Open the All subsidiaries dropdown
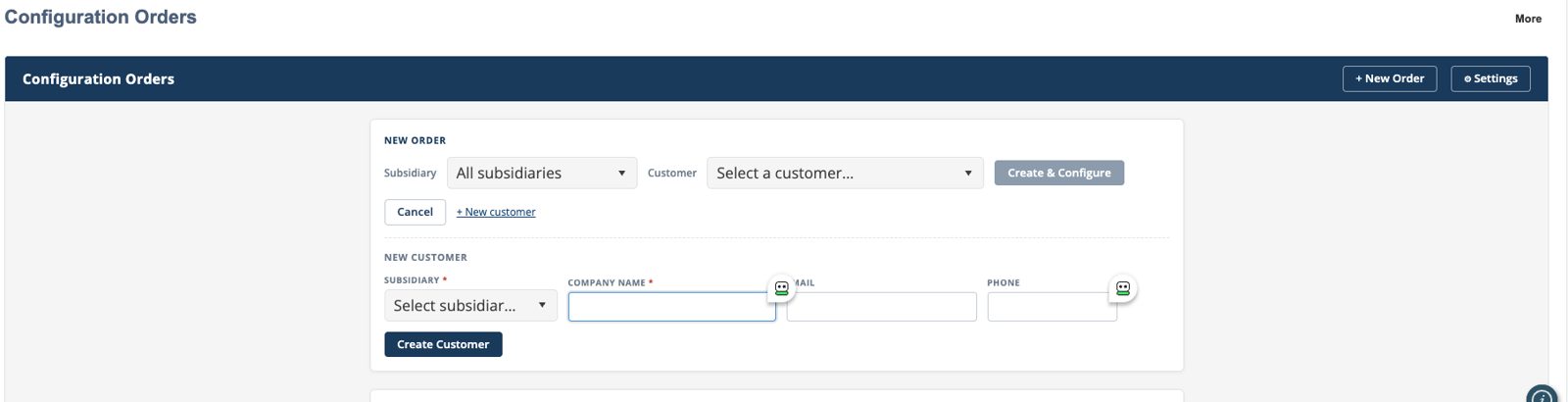The width and height of the screenshot is (1568, 402). (542, 174)
